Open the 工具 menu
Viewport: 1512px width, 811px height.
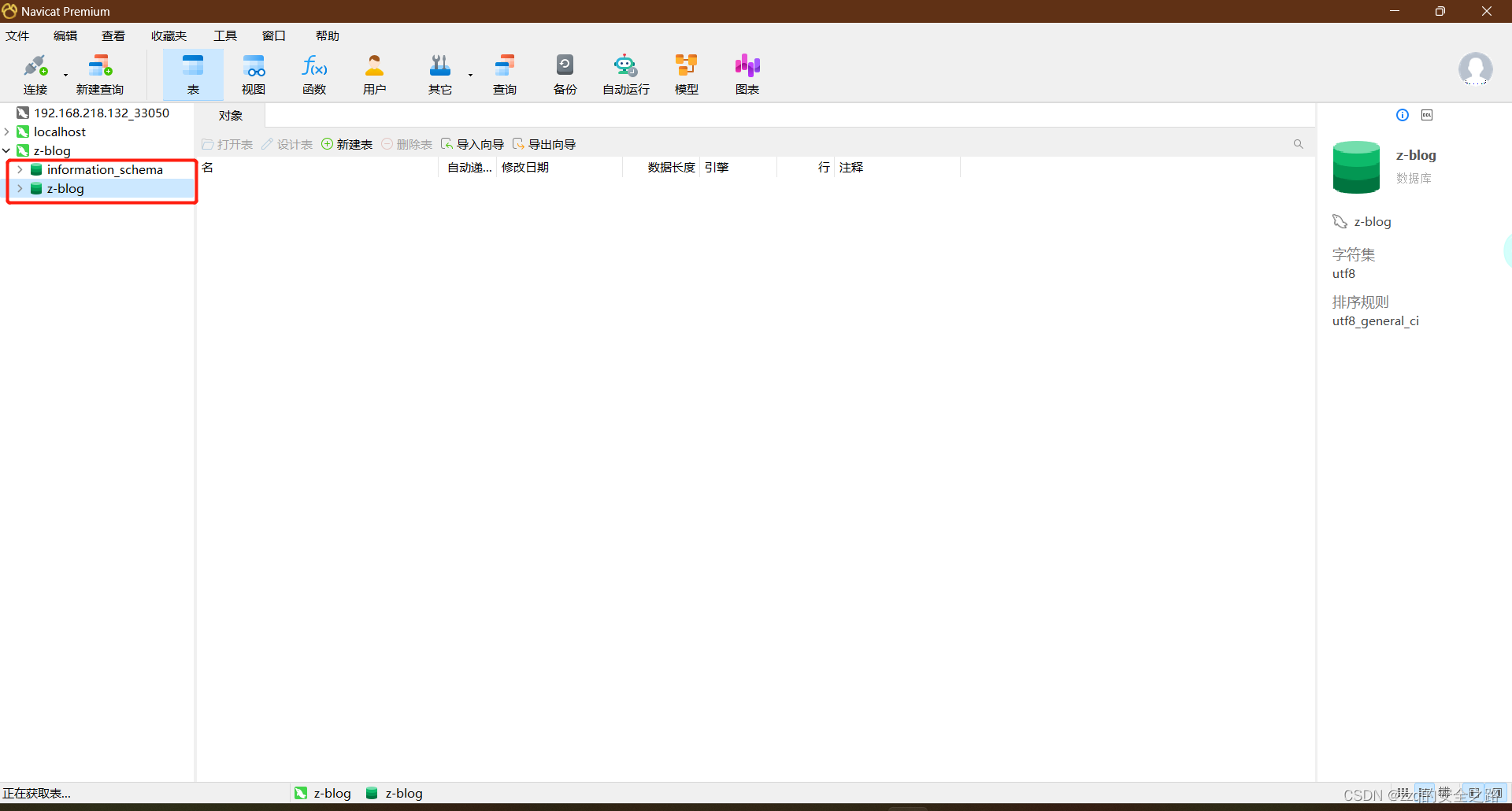tap(225, 36)
